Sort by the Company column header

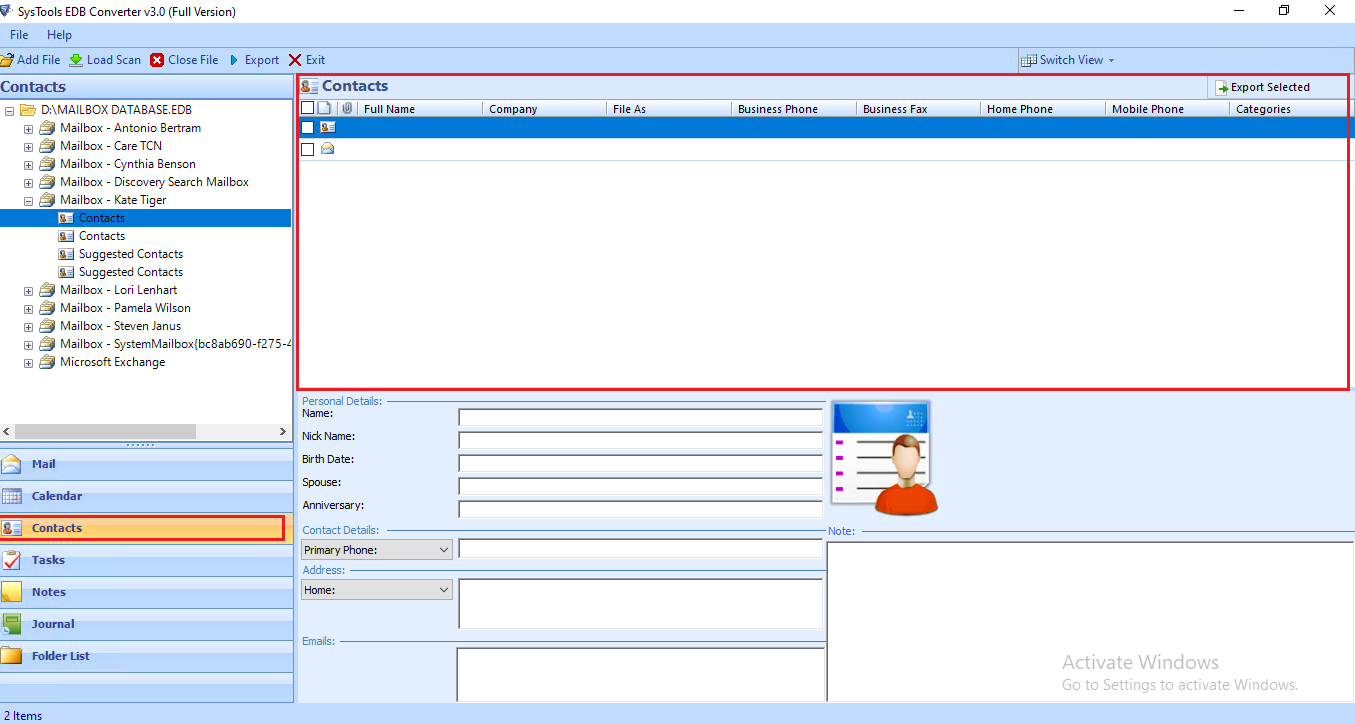click(x=545, y=109)
